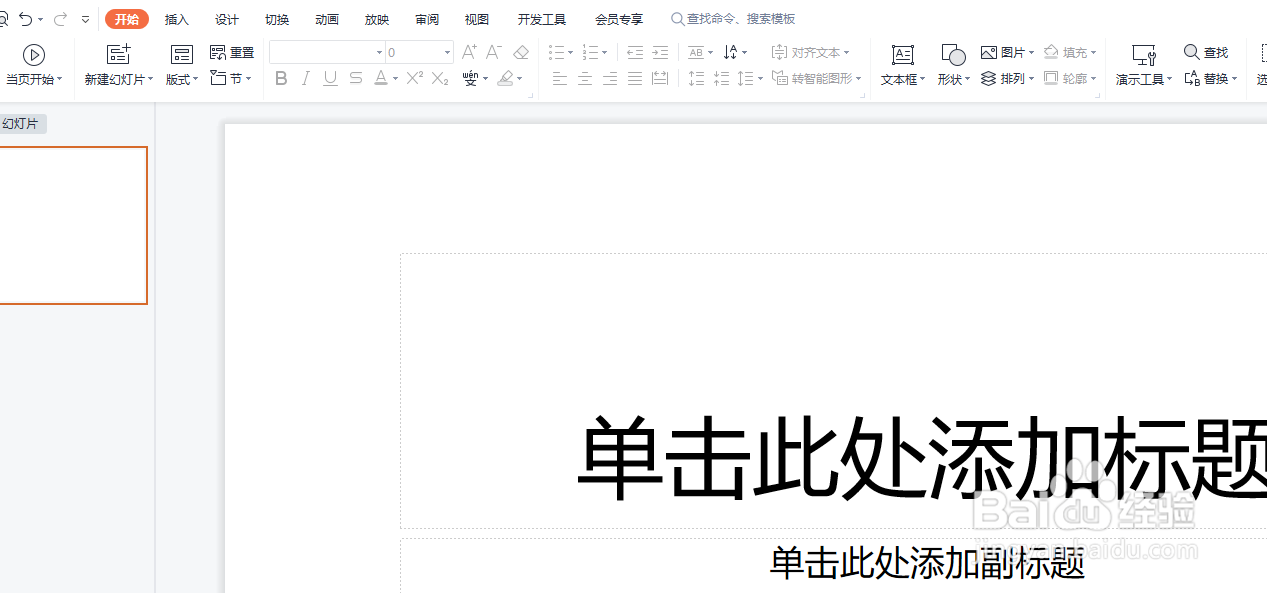Open the font size dropdown

pos(446,52)
